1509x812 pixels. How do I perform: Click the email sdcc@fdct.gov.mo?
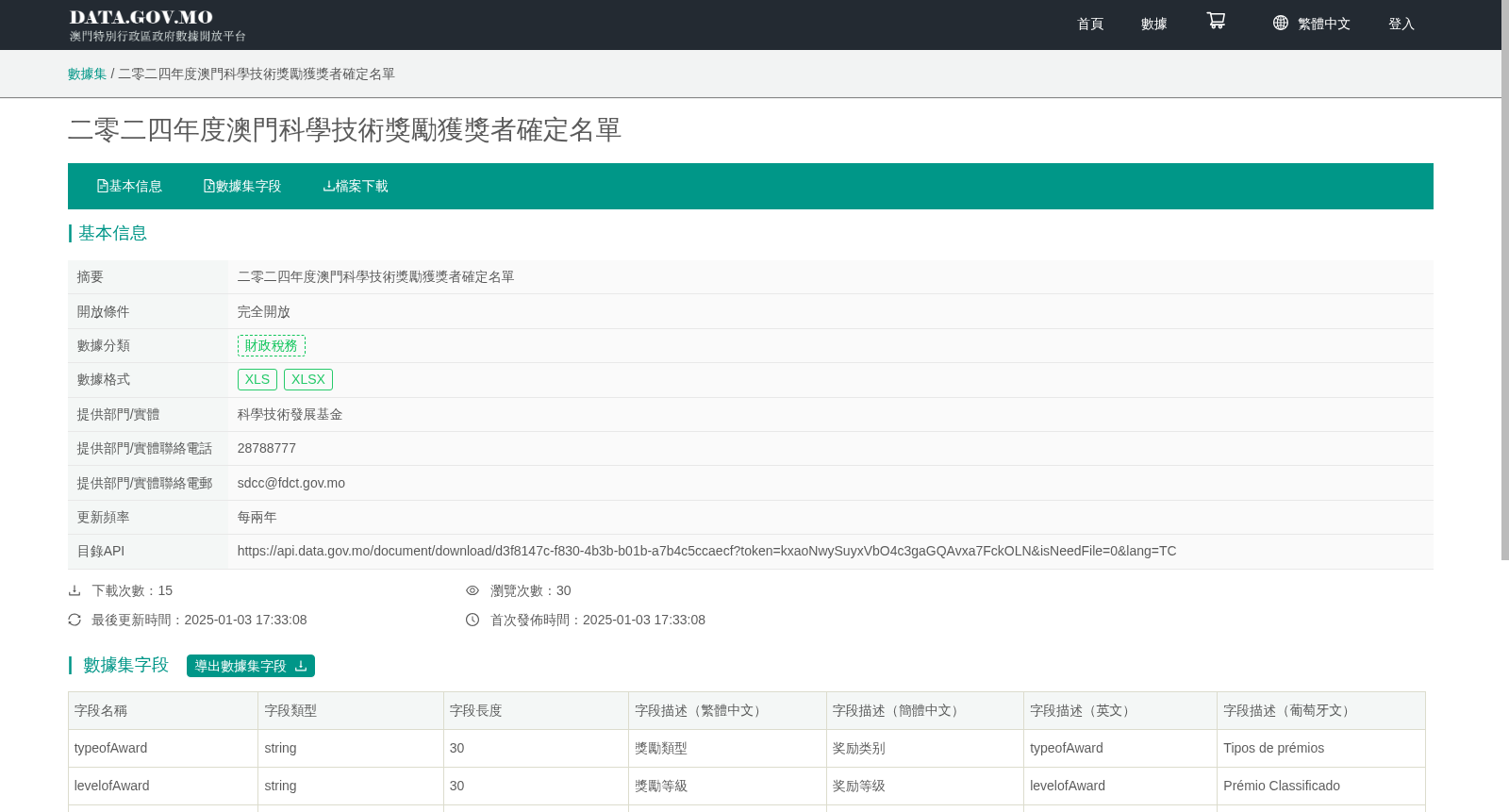[x=291, y=483]
